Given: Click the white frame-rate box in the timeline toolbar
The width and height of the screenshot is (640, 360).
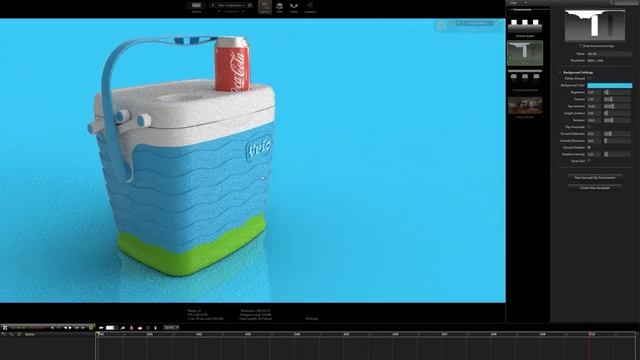Looking at the screenshot, I should tap(110, 327).
